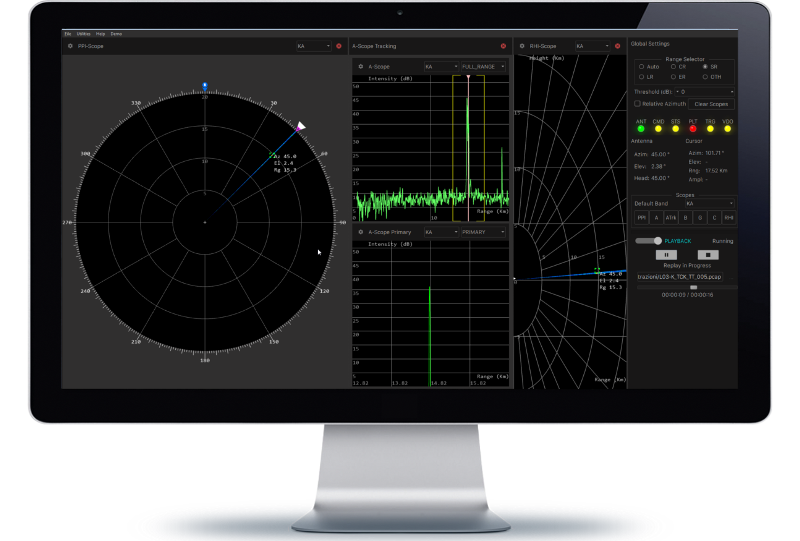The image size is (800, 541).
Task: Open the PRIMARY mode dropdown
Action: (483, 232)
